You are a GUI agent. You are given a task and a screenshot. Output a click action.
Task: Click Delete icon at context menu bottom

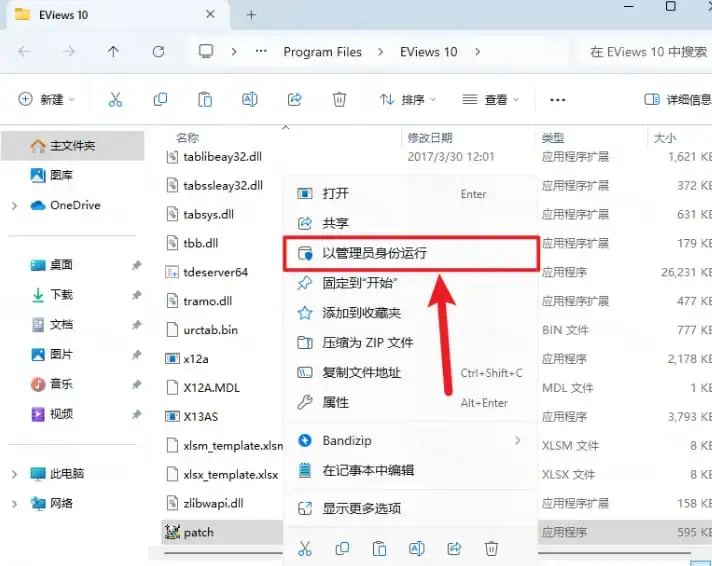click(491, 548)
